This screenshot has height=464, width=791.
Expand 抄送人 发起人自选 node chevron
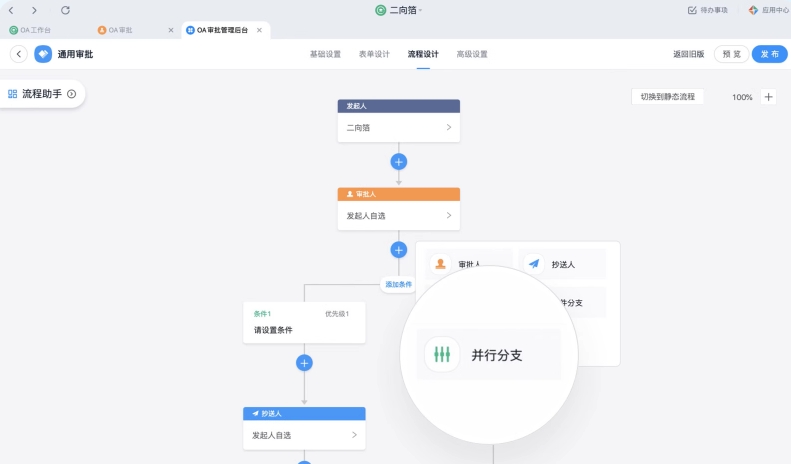click(x=354, y=435)
